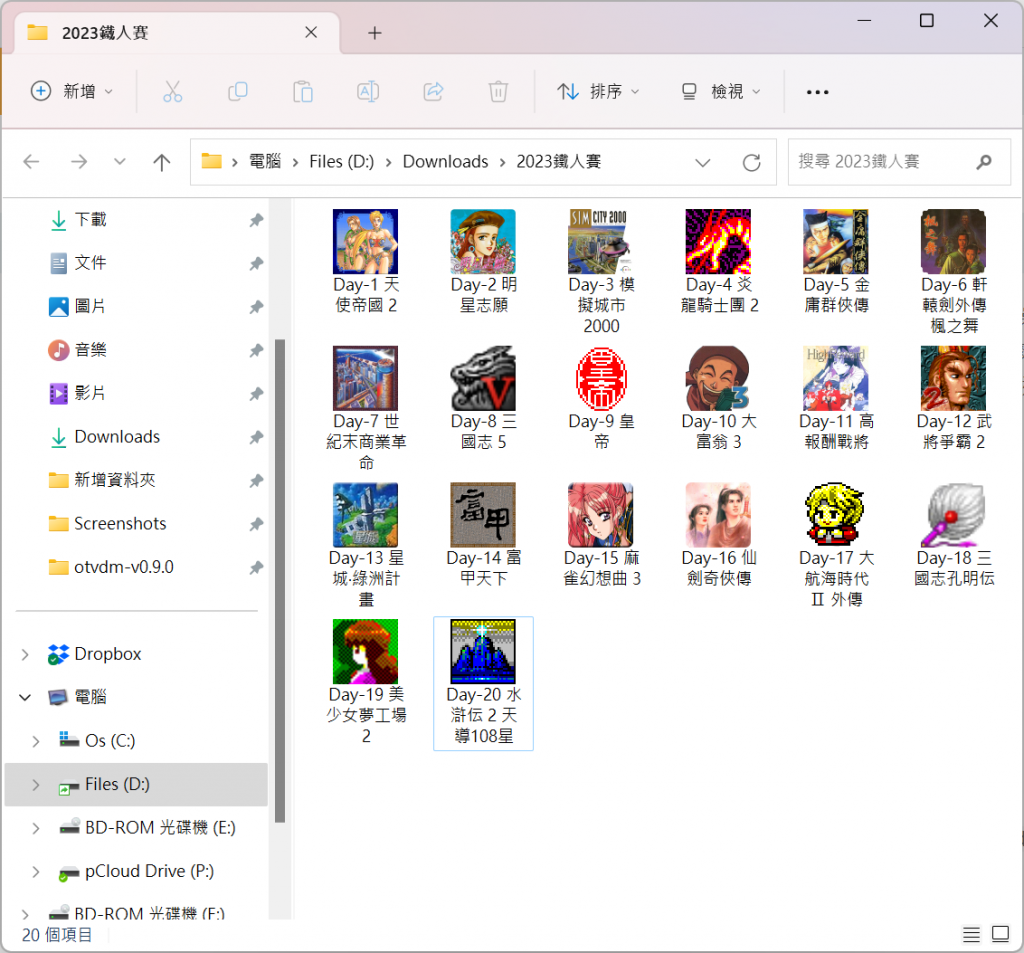The height and width of the screenshot is (953, 1024).
Task: Select Day-3 模擬城市 2000 SimCity icon
Action: click(600, 242)
